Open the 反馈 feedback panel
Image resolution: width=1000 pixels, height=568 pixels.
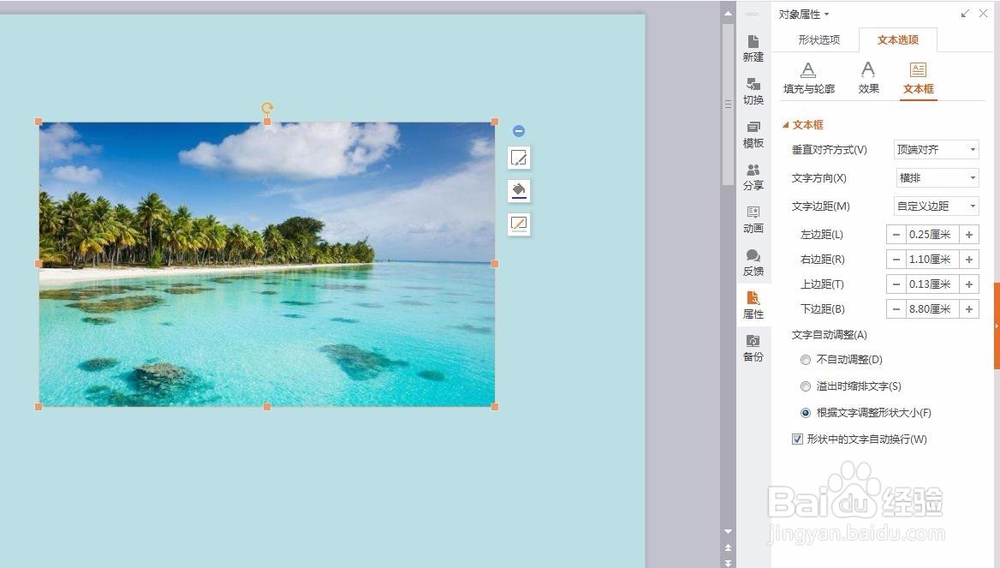point(753,262)
